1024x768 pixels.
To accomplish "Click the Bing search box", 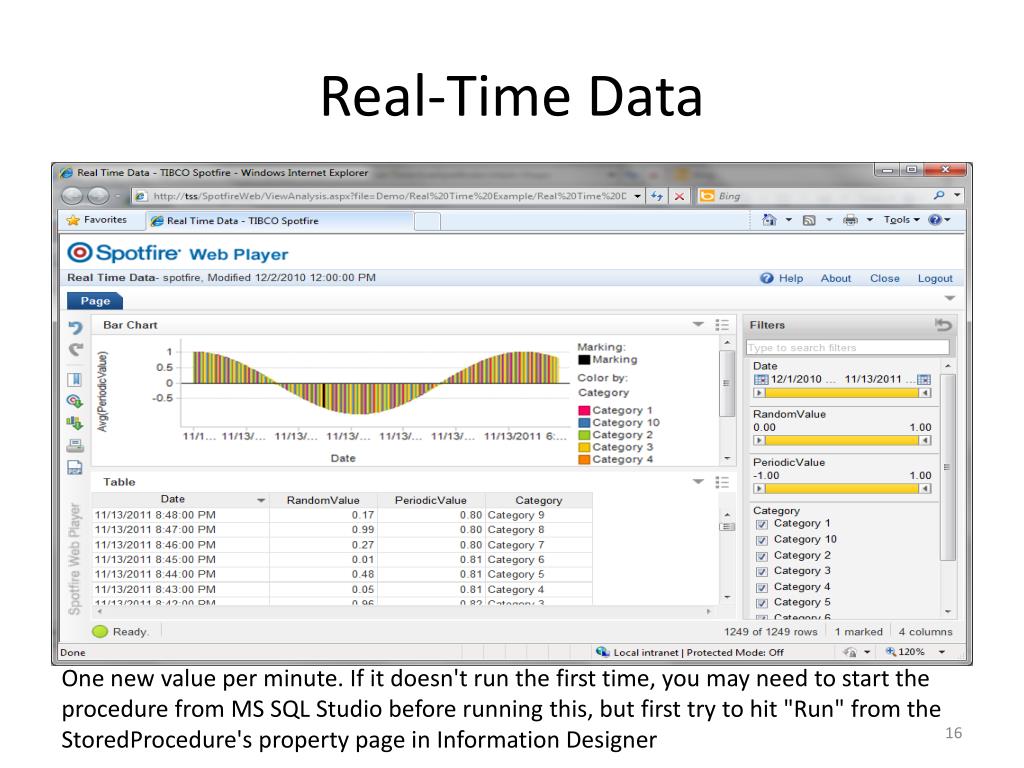I will (823, 196).
